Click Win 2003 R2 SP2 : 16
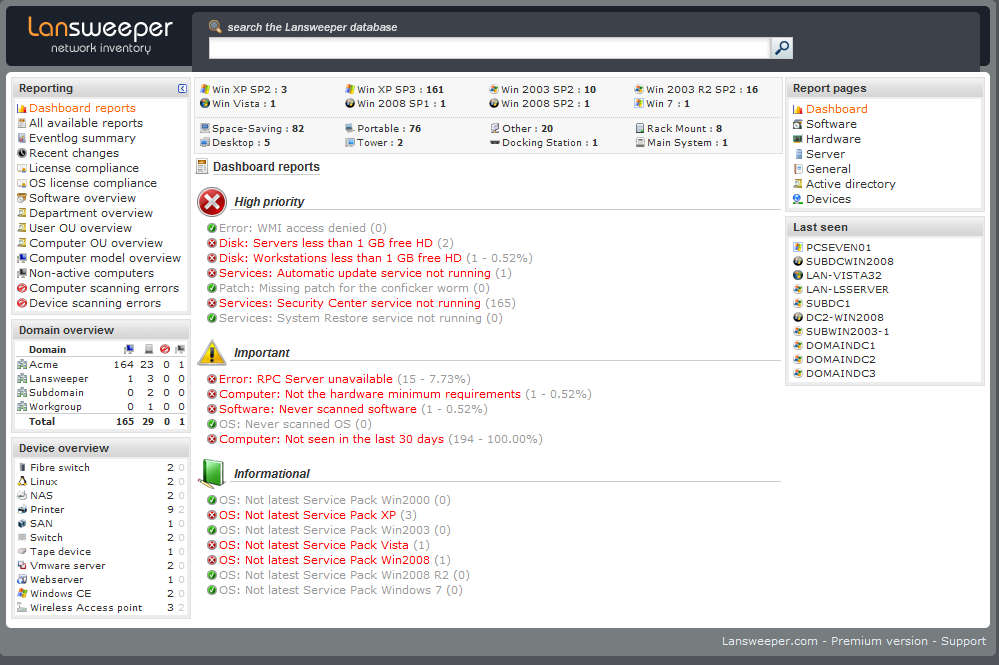 pyautogui.click(x=702, y=90)
